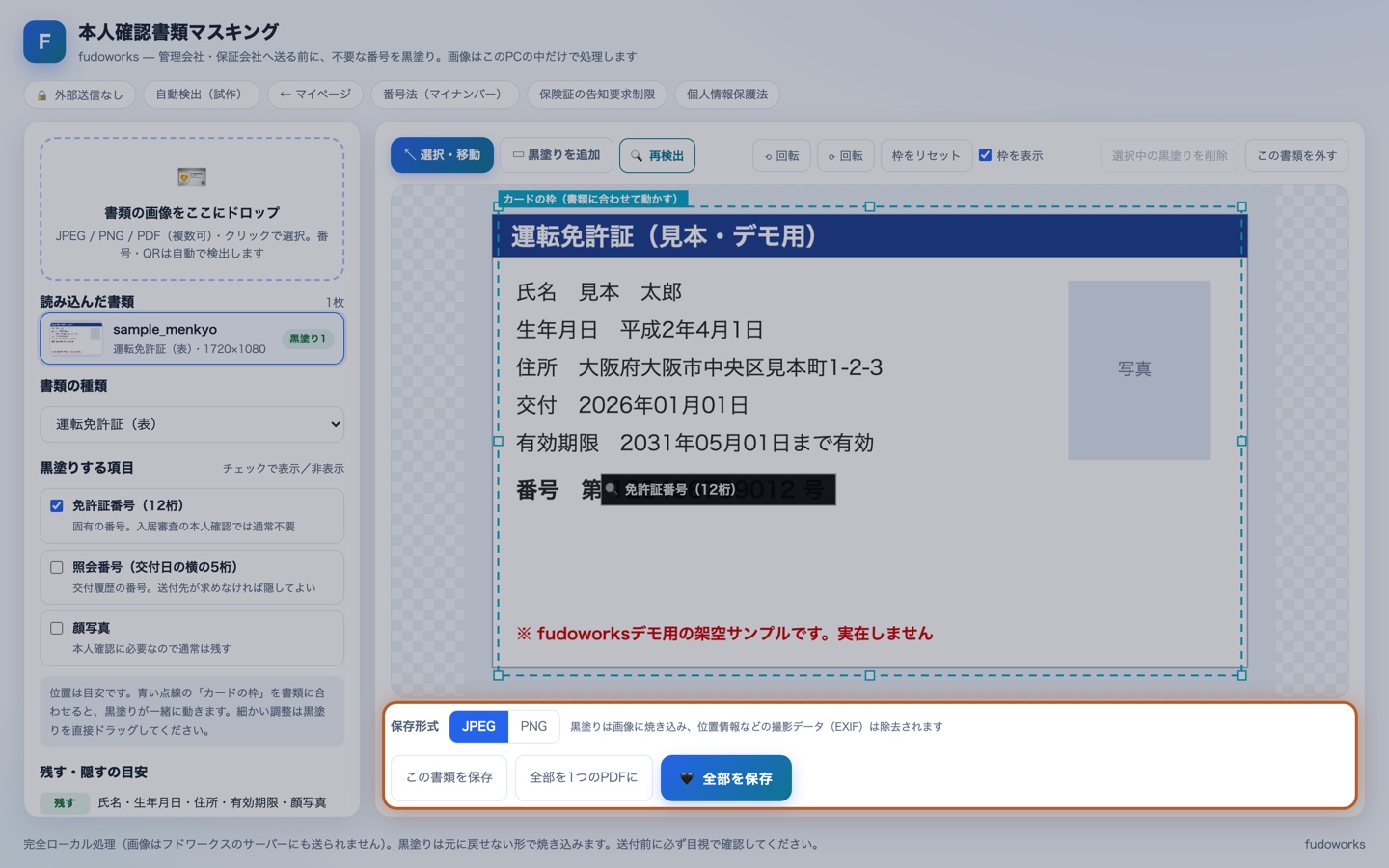Click 全部を1つのPDFに button
Viewport: 1389px width, 868px height.
point(584,777)
